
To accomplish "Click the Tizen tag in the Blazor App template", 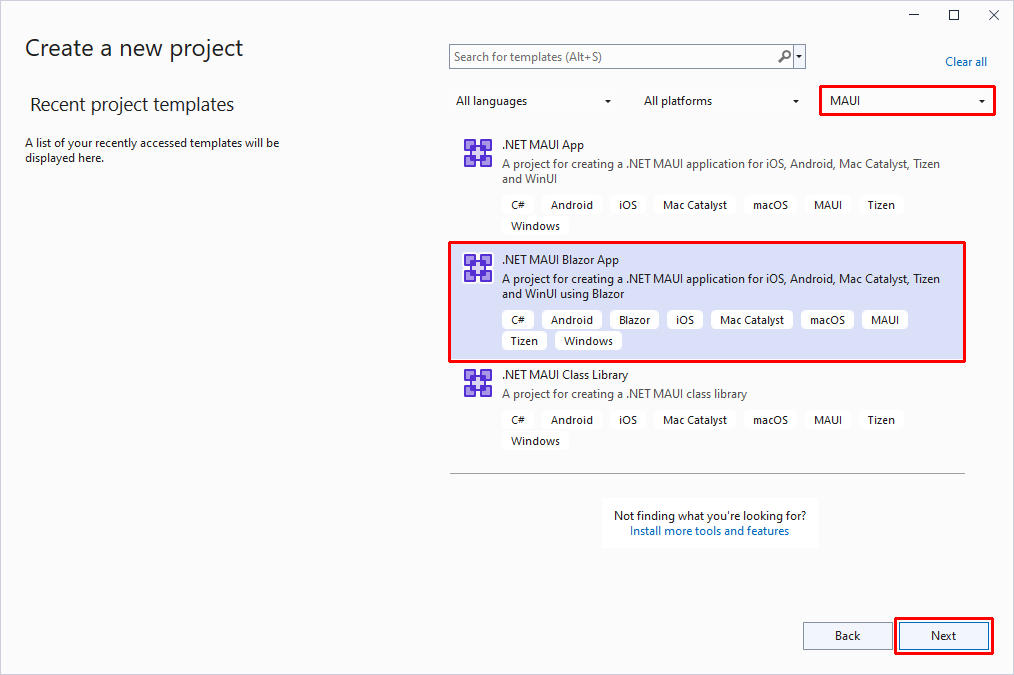I will tap(524, 341).
